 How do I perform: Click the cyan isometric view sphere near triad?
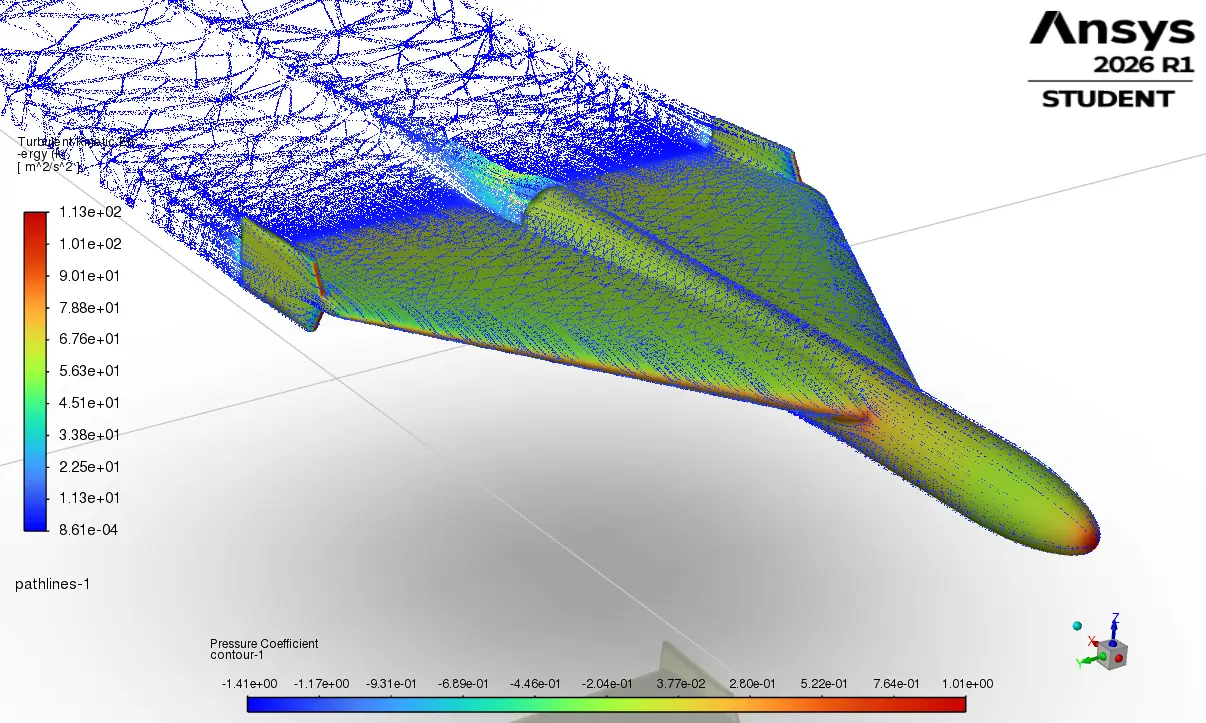point(1077,626)
